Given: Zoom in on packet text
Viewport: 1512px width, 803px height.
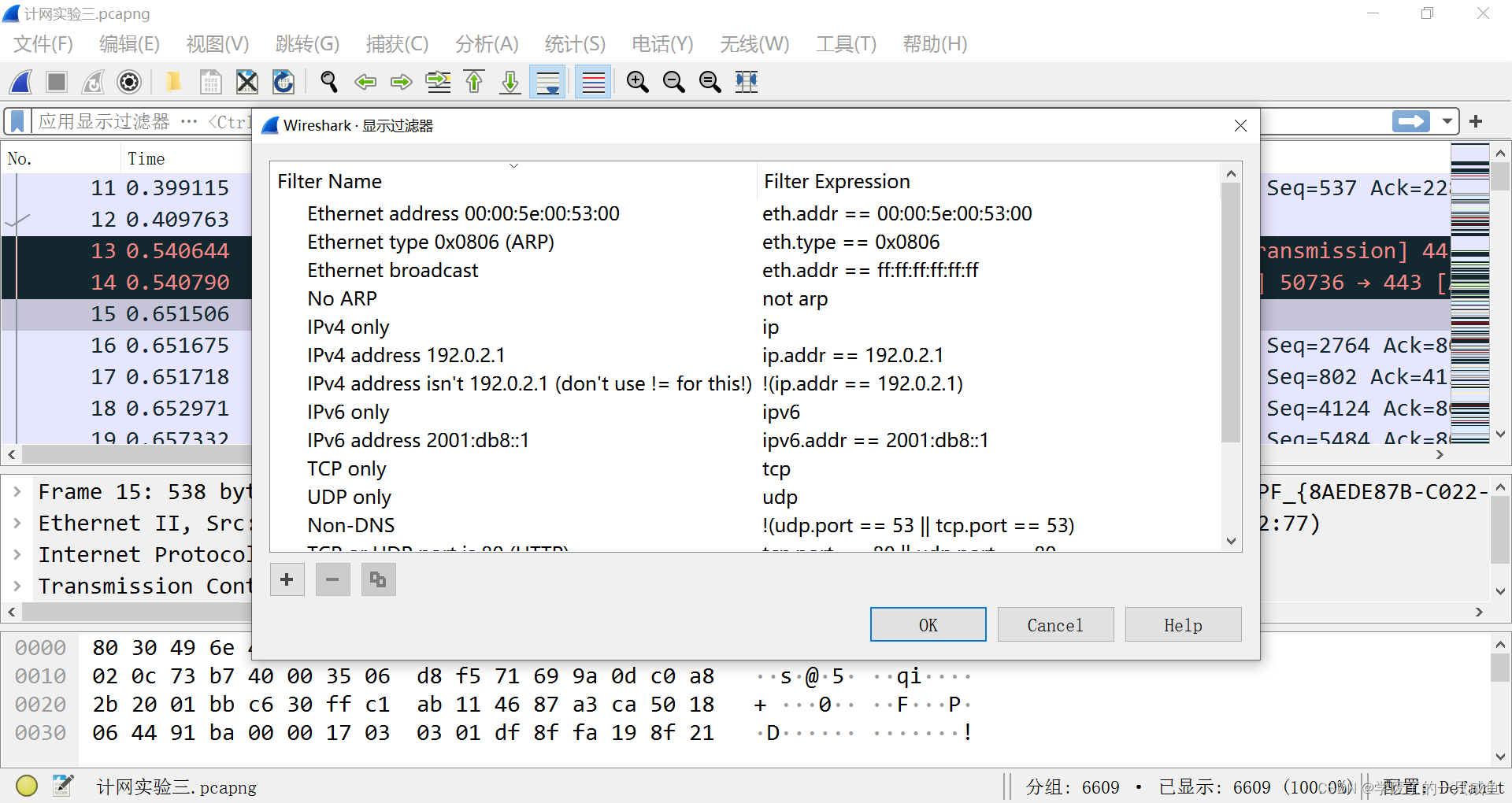Looking at the screenshot, I should click(x=638, y=82).
